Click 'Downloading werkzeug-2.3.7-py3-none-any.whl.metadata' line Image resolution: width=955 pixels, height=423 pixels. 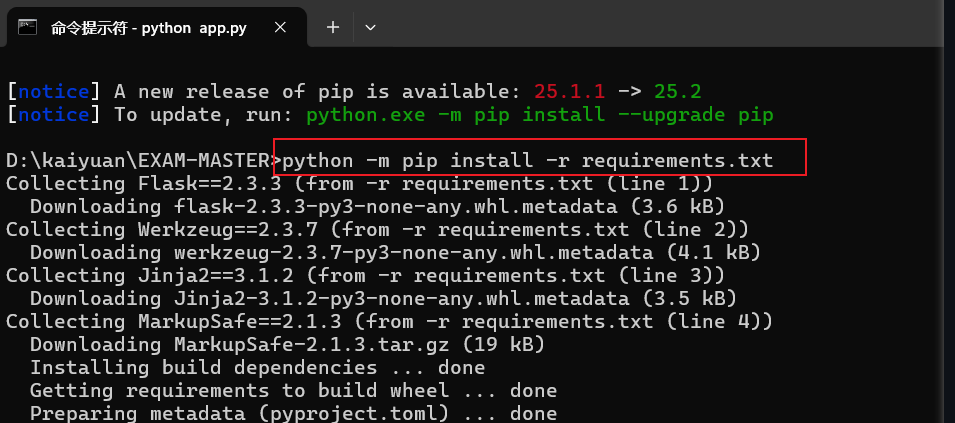[395, 253]
